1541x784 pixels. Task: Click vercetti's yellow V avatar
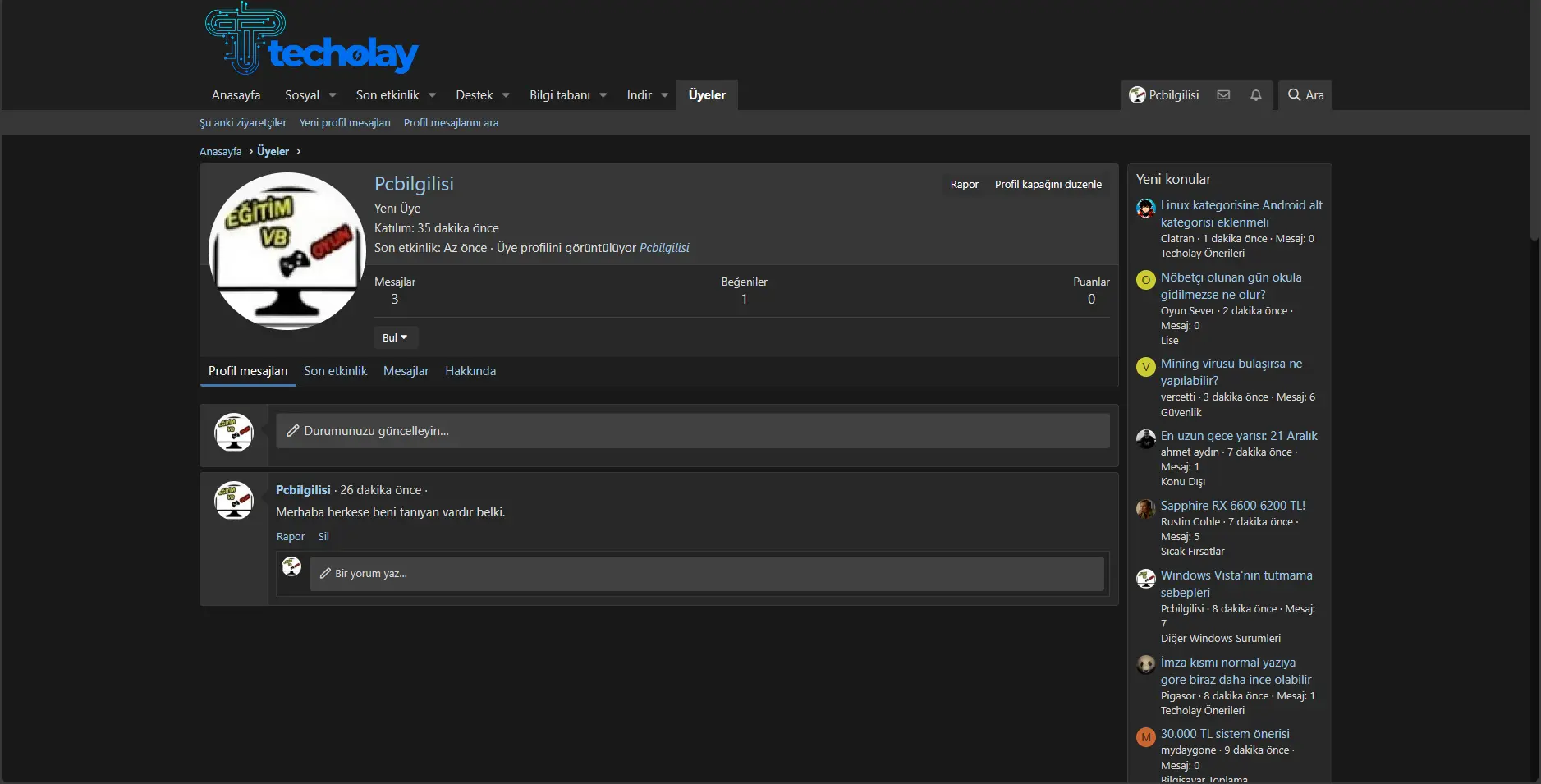tap(1145, 366)
